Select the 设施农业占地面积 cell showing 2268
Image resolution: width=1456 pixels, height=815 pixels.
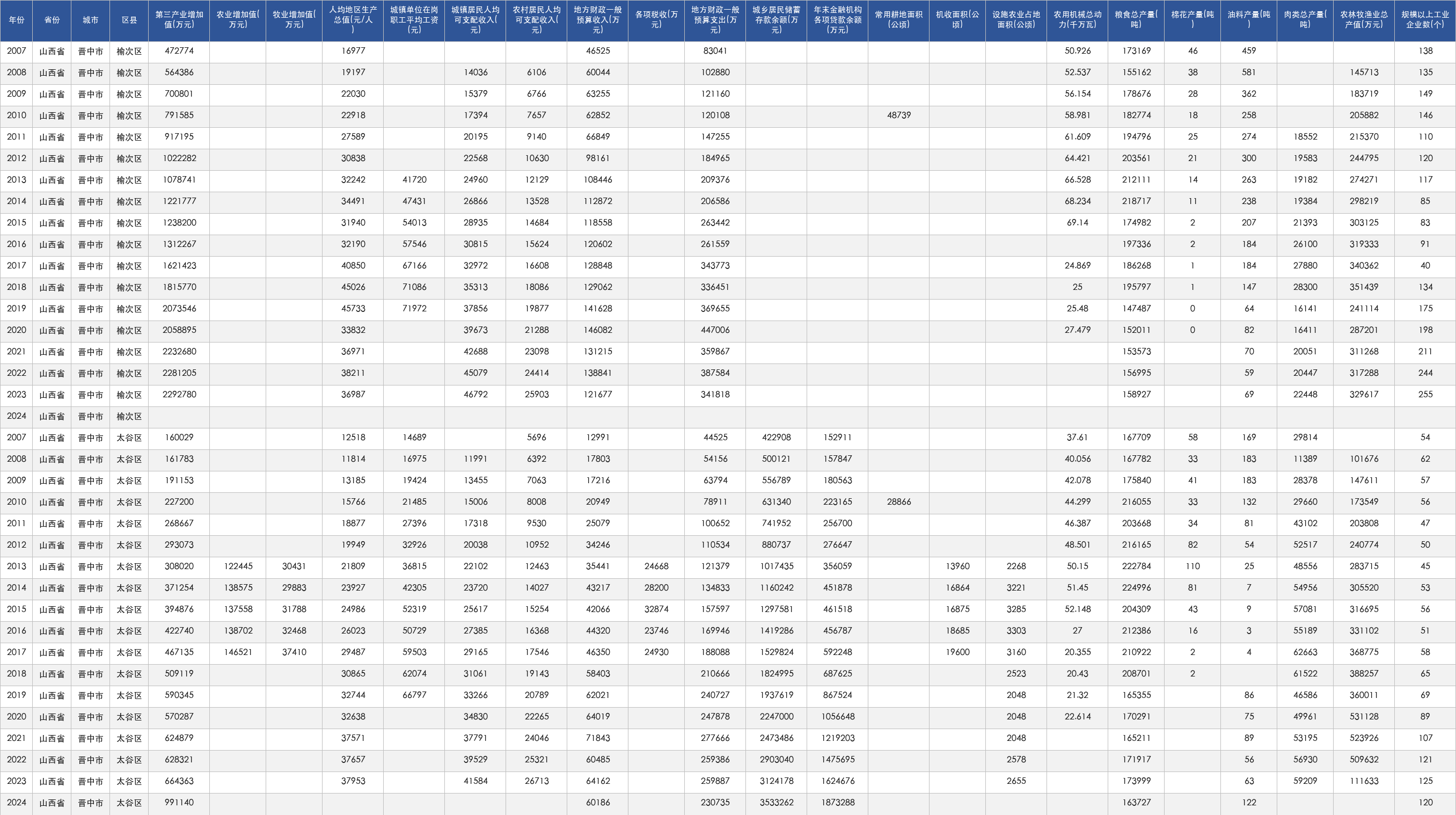click(x=1016, y=566)
